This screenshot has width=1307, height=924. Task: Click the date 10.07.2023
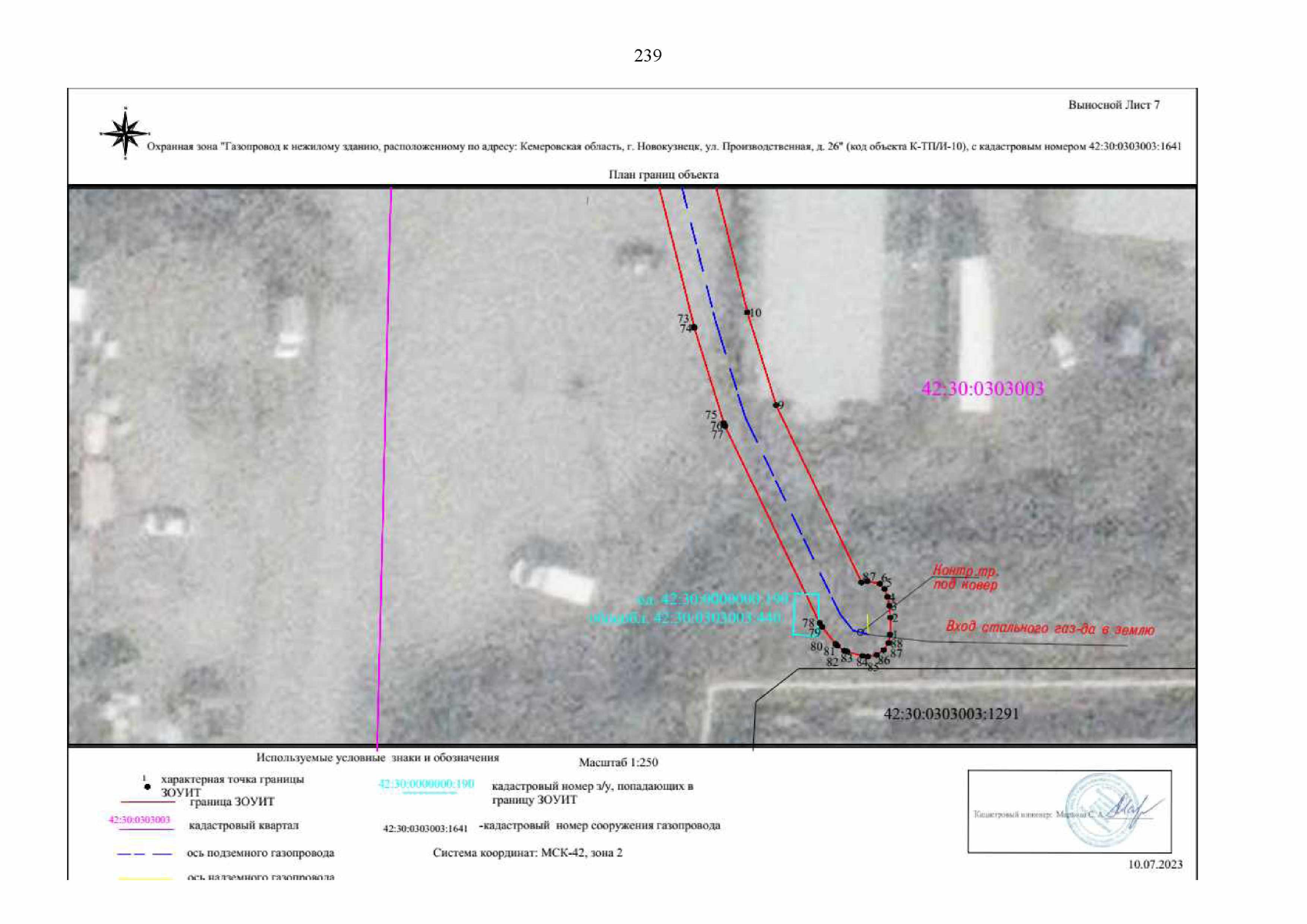pos(1155,865)
